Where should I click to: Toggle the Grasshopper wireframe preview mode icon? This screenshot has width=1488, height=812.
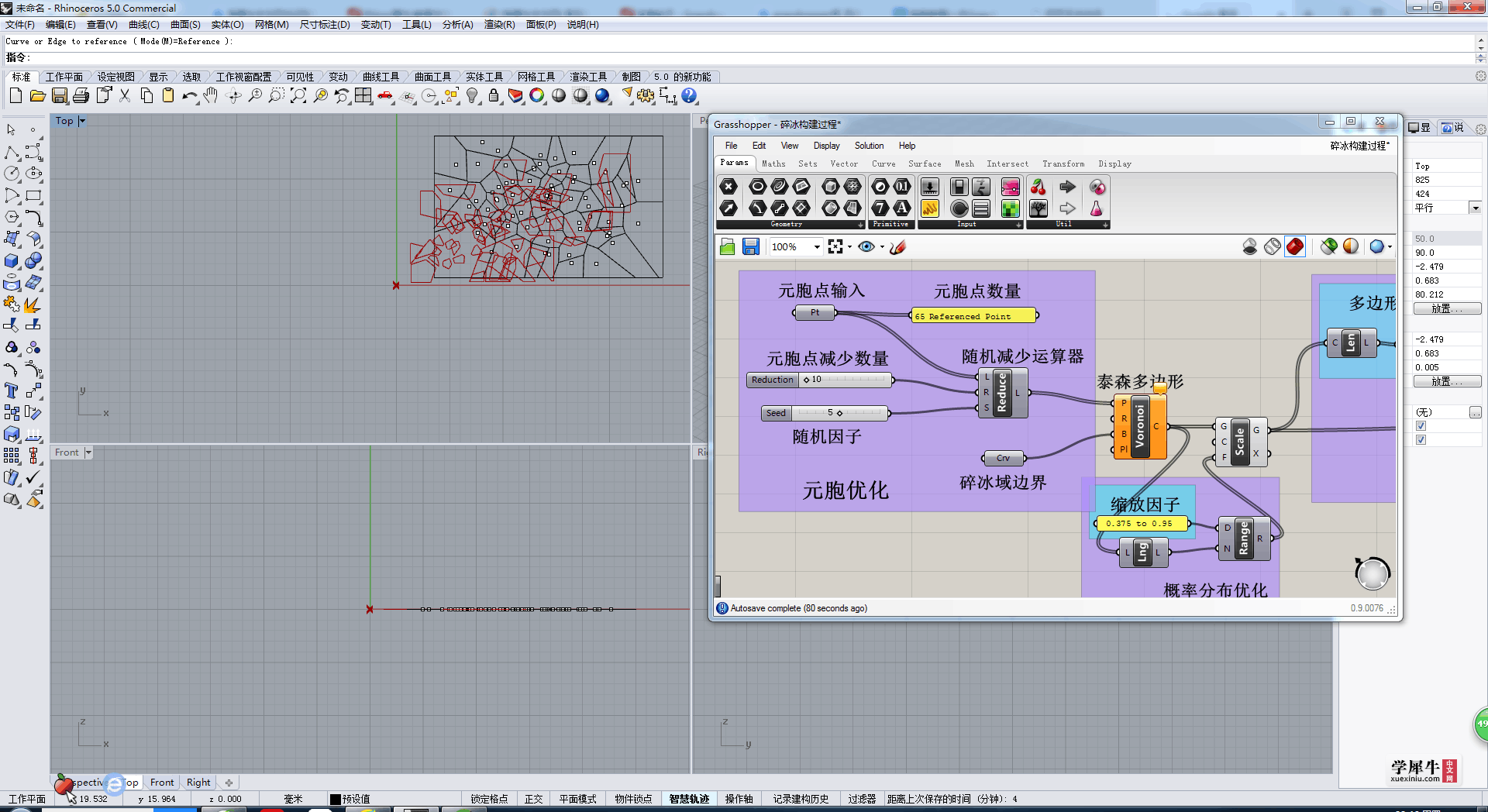pos(1273,246)
